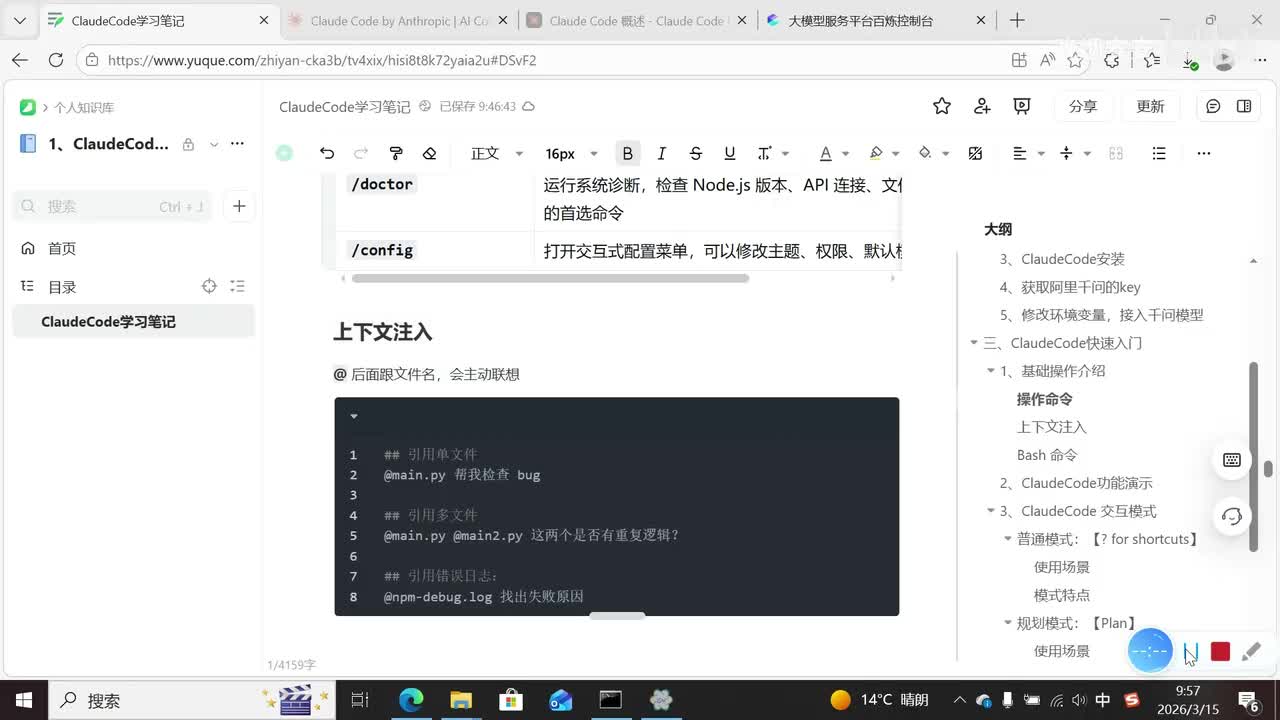Open the font color dropdown arrow

(x=845, y=154)
